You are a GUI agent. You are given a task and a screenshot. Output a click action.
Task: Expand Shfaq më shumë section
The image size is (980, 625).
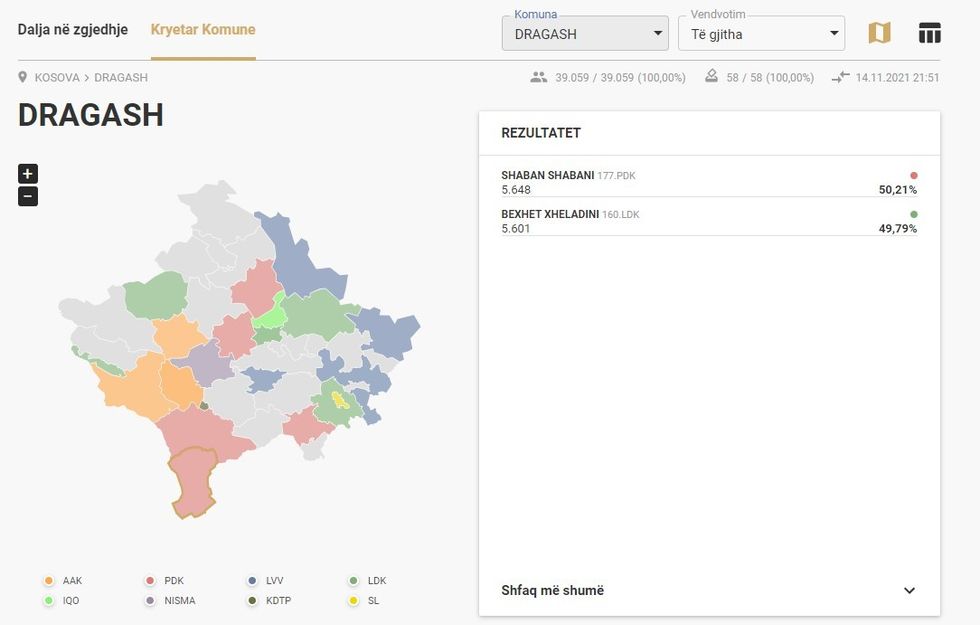click(709, 590)
